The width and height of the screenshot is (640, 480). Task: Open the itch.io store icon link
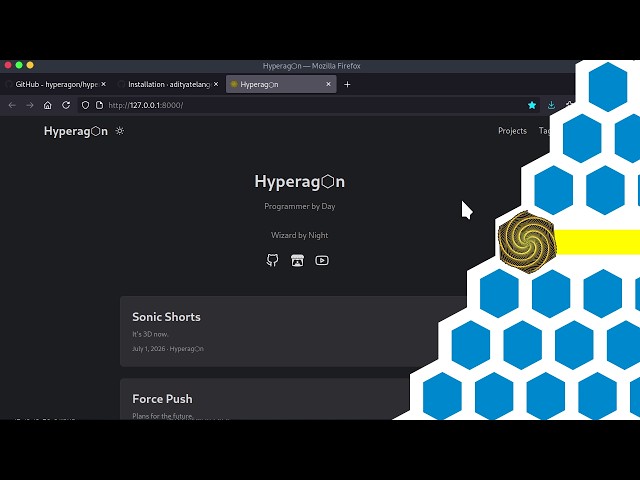tap(297, 260)
